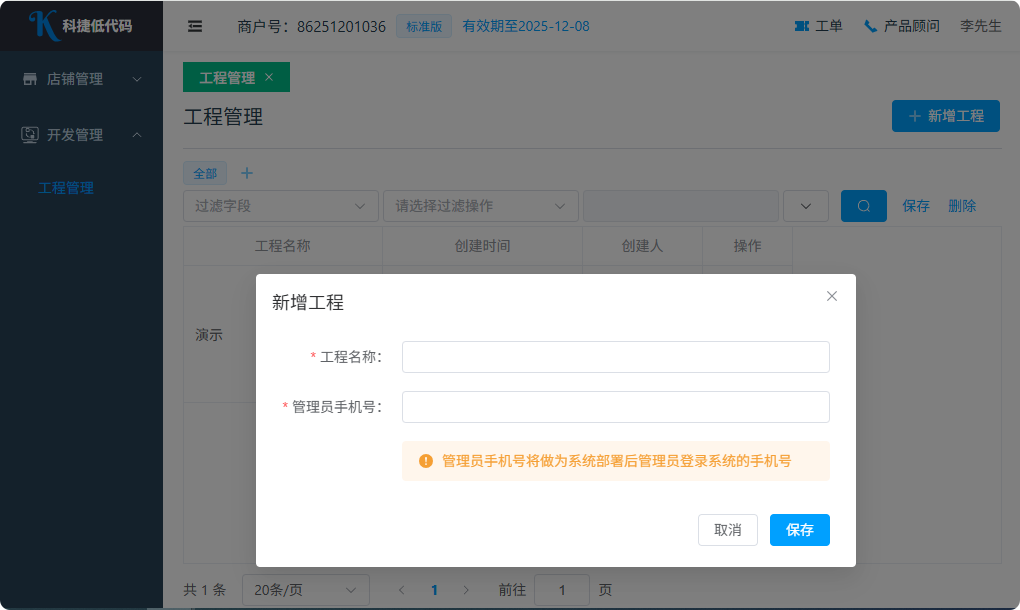Screen dimensions: 1020x610
Task: Click the 管理员手机号 input field
Action: point(615,407)
